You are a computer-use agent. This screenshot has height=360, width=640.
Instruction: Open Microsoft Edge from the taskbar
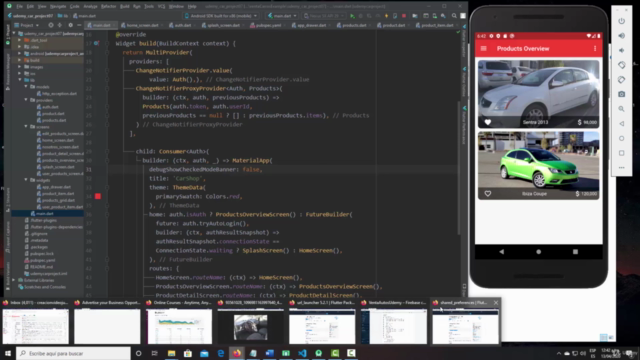click(220, 353)
